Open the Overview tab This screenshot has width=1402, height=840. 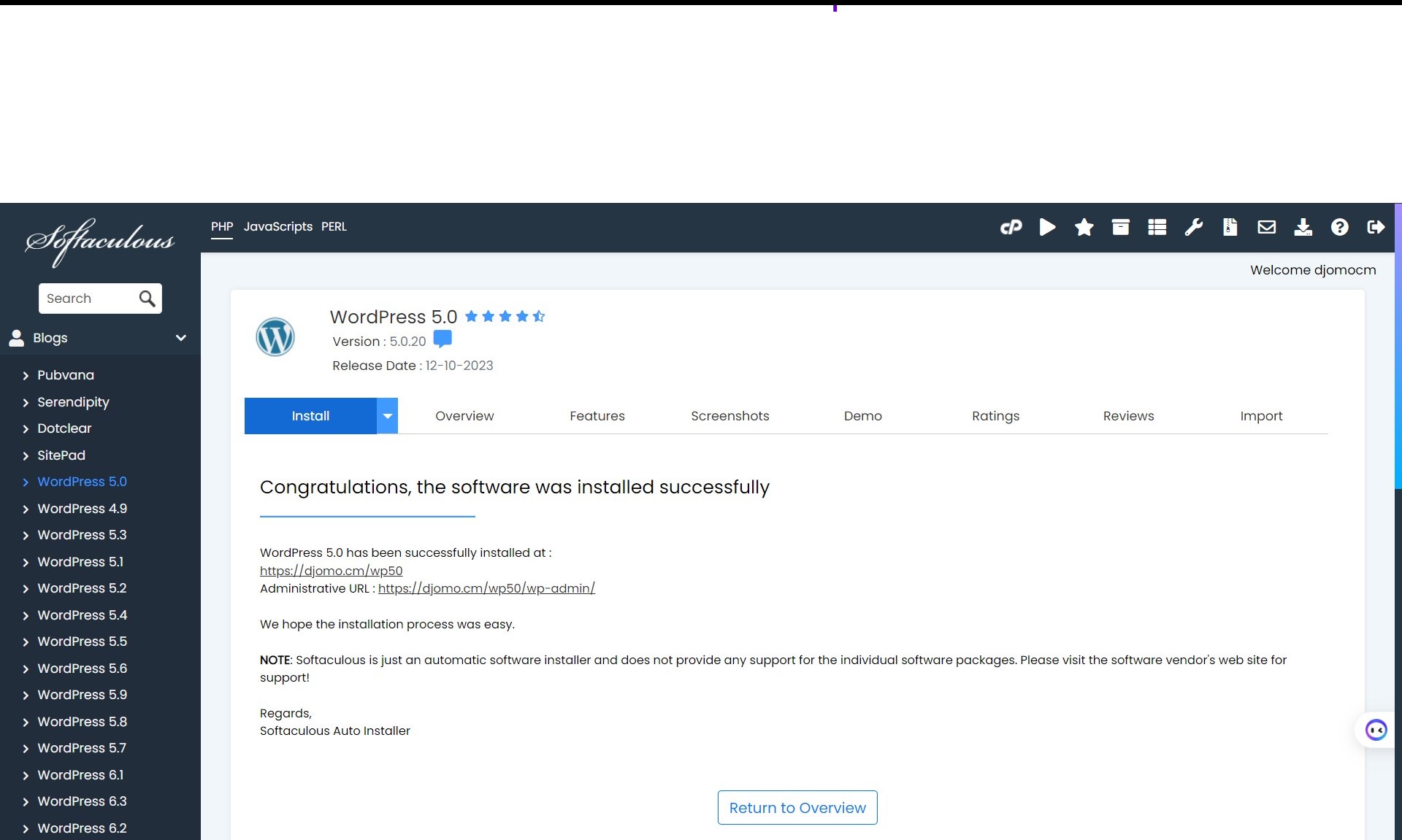point(464,416)
